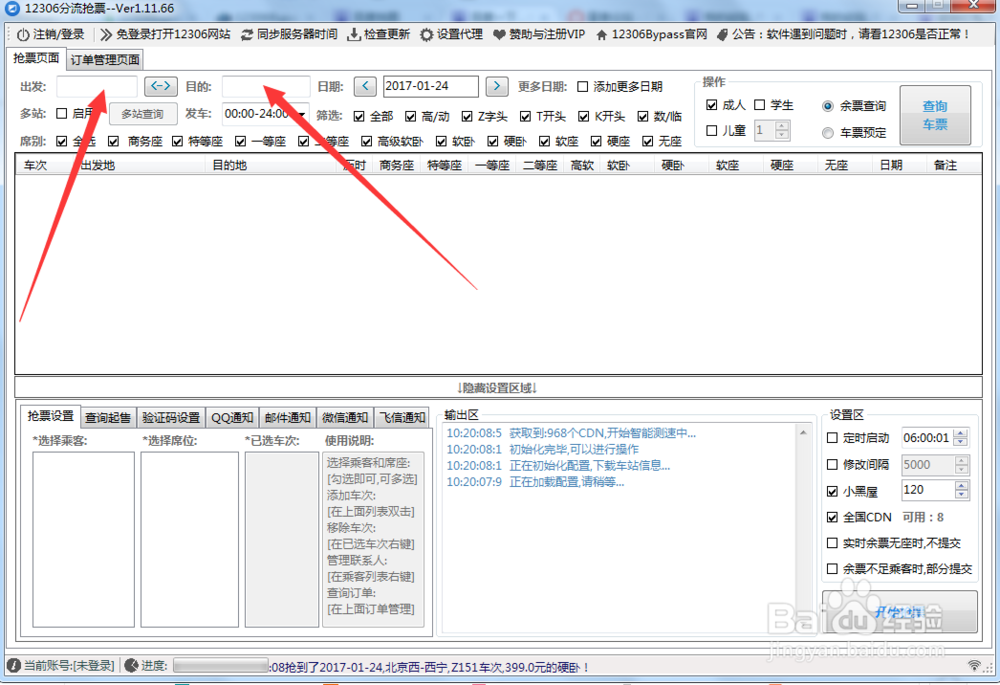1000x685 pixels.
Task: Click the 选择席位 list box
Action: tap(190, 540)
